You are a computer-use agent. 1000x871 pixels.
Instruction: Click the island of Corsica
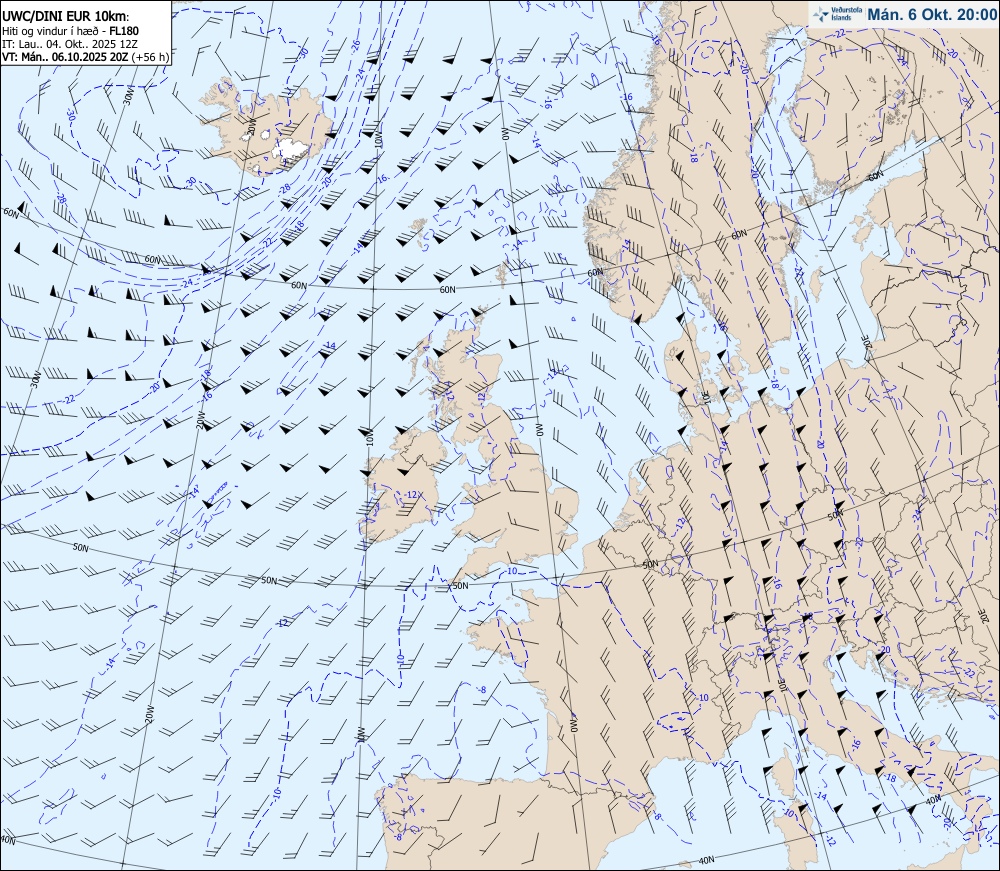pyautogui.click(x=785, y=773)
